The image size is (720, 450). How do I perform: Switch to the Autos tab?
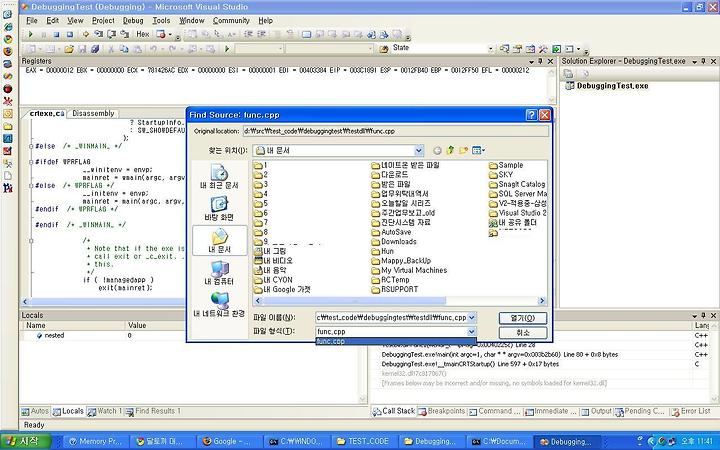click(x=35, y=411)
